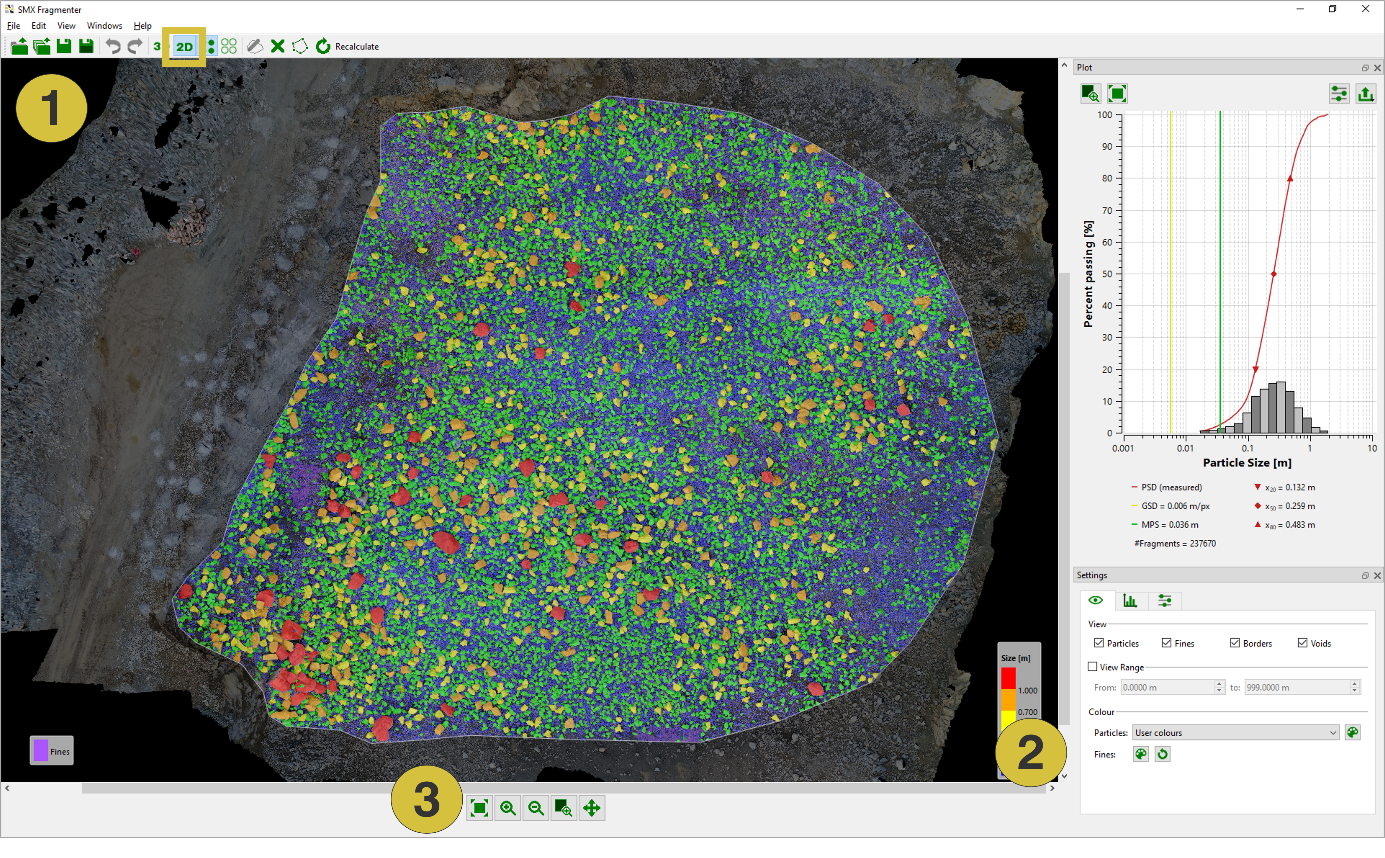This screenshot has width=1385, height=858.
Task: Click the viewer's vertical scrollbar up arrow
Action: click(x=1064, y=65)
